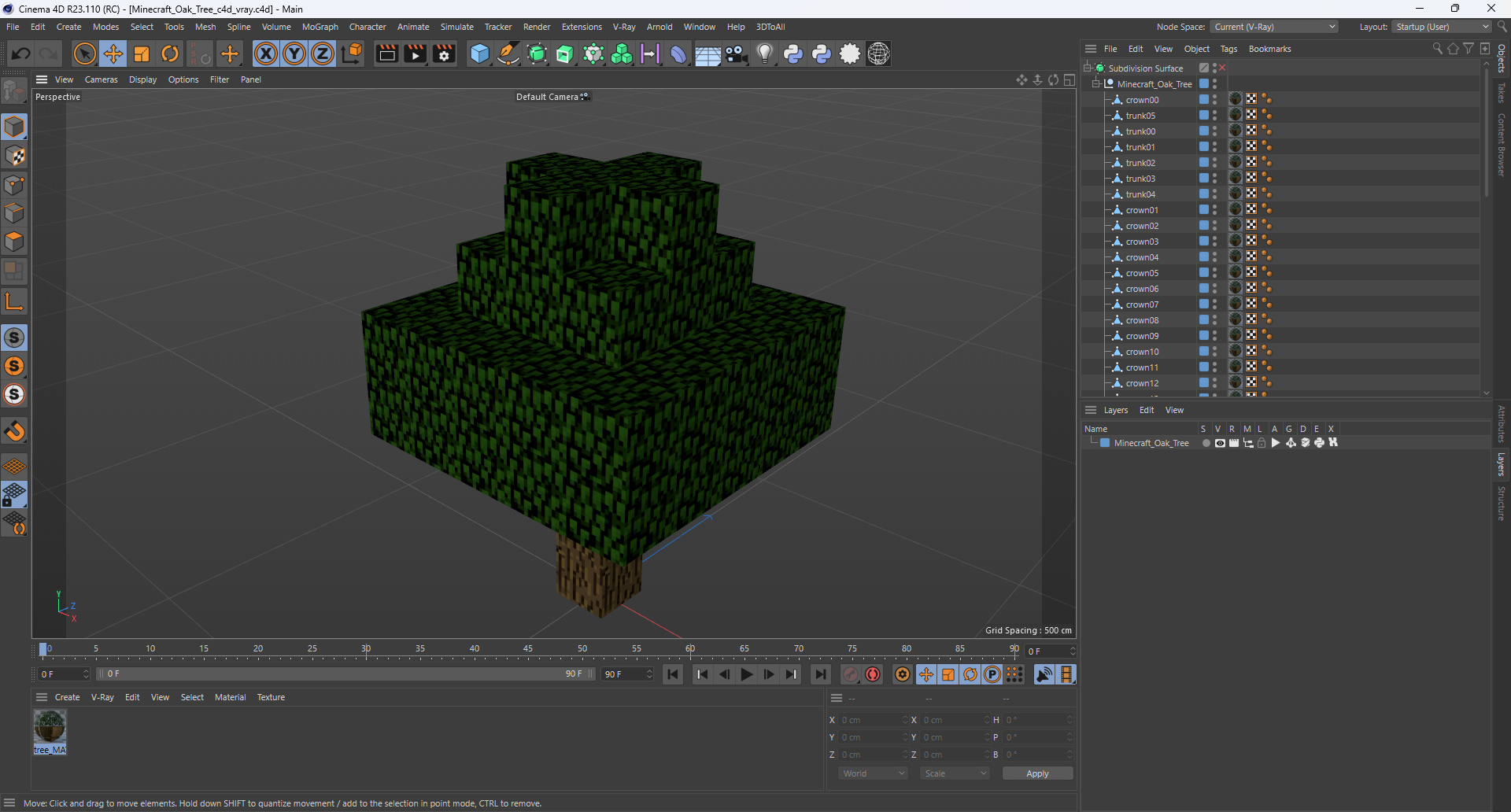1511x812 pixels.
Task: Click the Record Active Objects button
Action: (851, 674)
